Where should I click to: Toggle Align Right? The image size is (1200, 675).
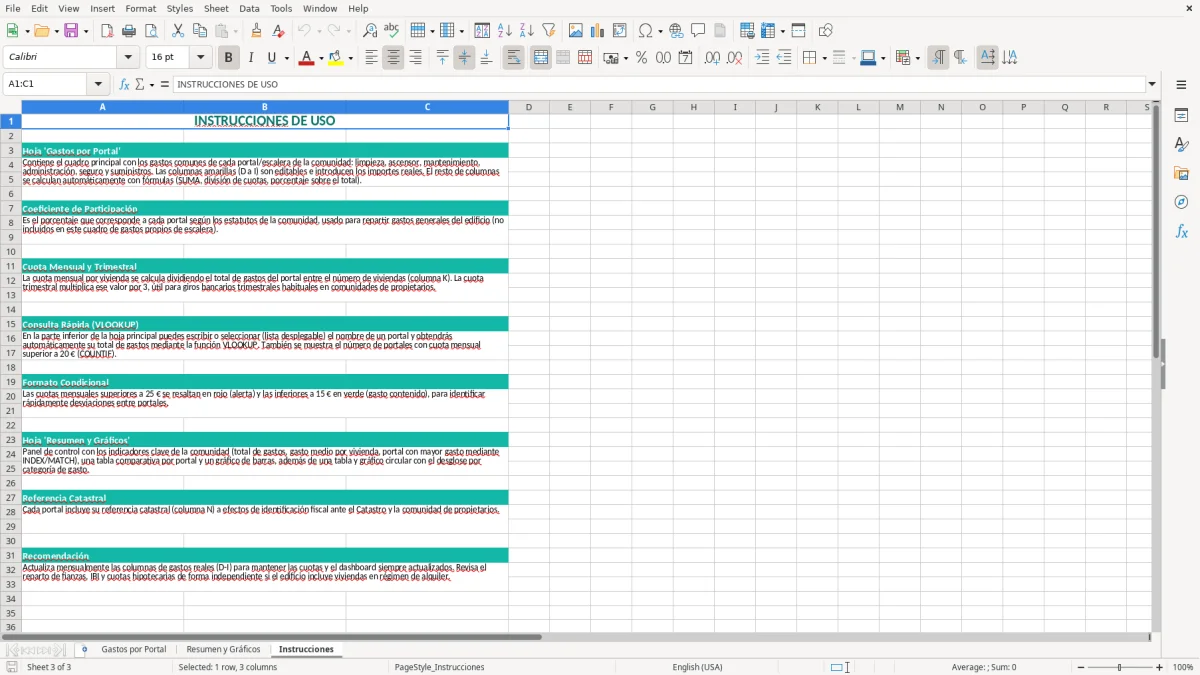click(x=415, y=58)
